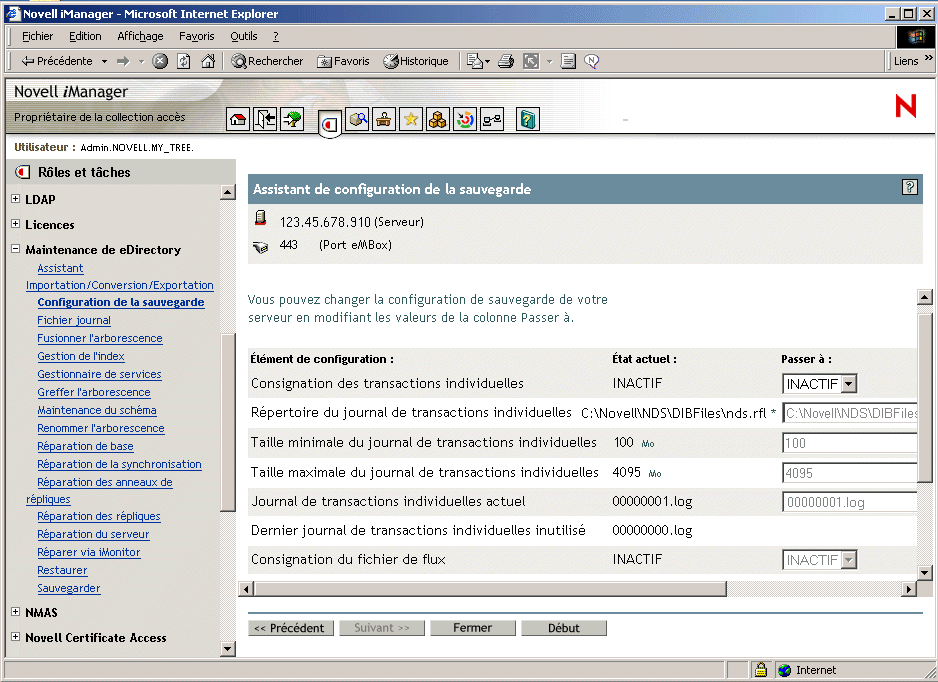Click the Fermer button
938x682 pixels.
[x=472, y=627]
